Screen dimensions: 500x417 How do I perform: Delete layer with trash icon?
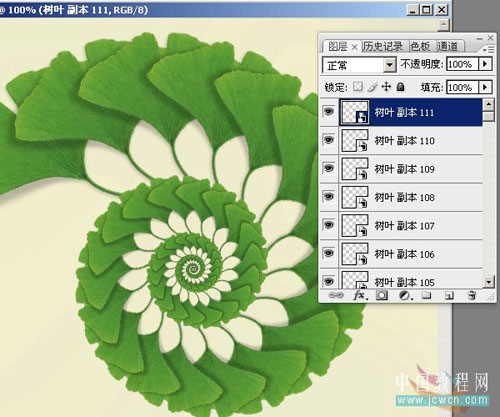(472, 295)
